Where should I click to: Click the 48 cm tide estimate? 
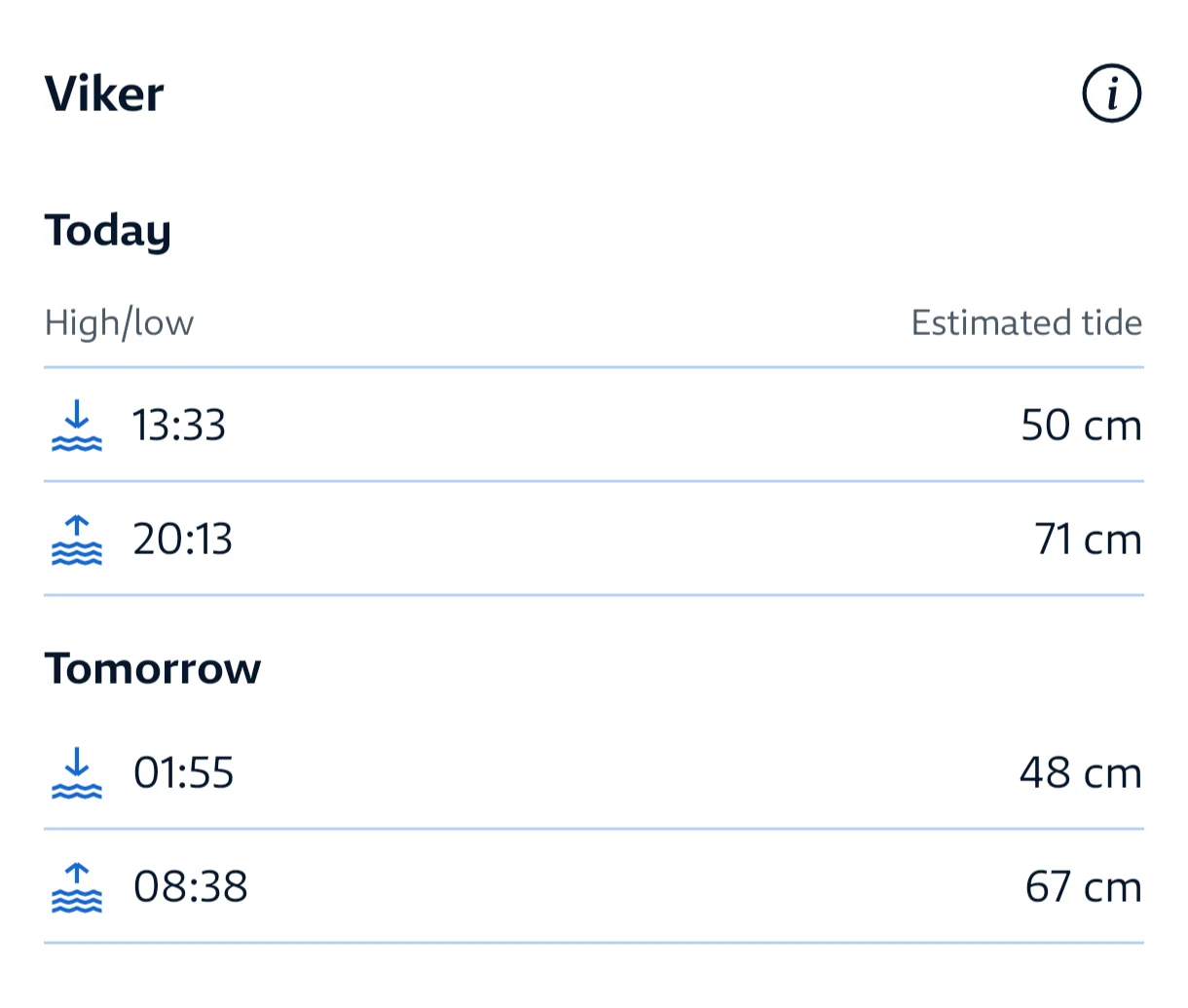pyautogui.click(x=1081, y=773)
